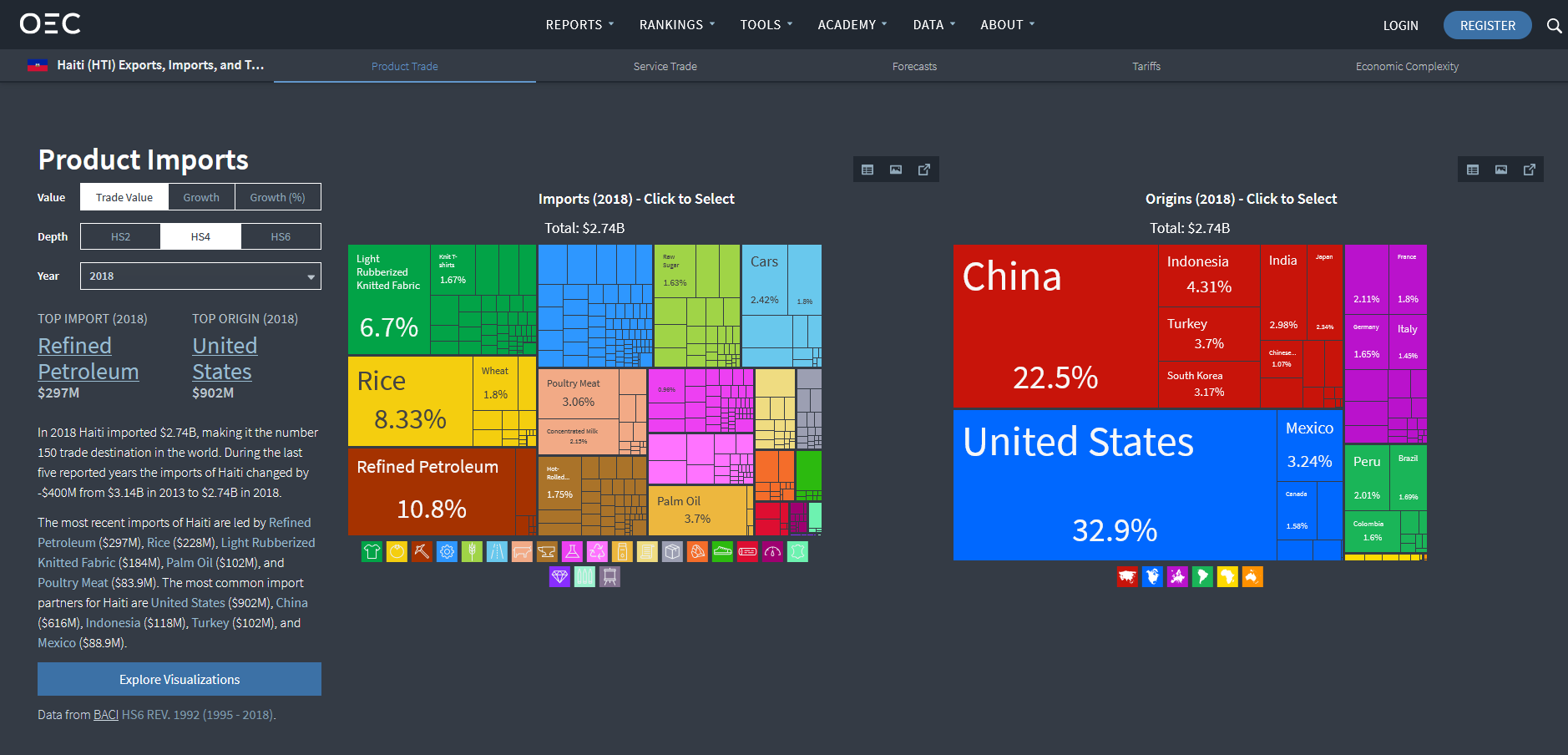
Task: Click the purple diamond precious metals icon
Action: pos(559,577)
